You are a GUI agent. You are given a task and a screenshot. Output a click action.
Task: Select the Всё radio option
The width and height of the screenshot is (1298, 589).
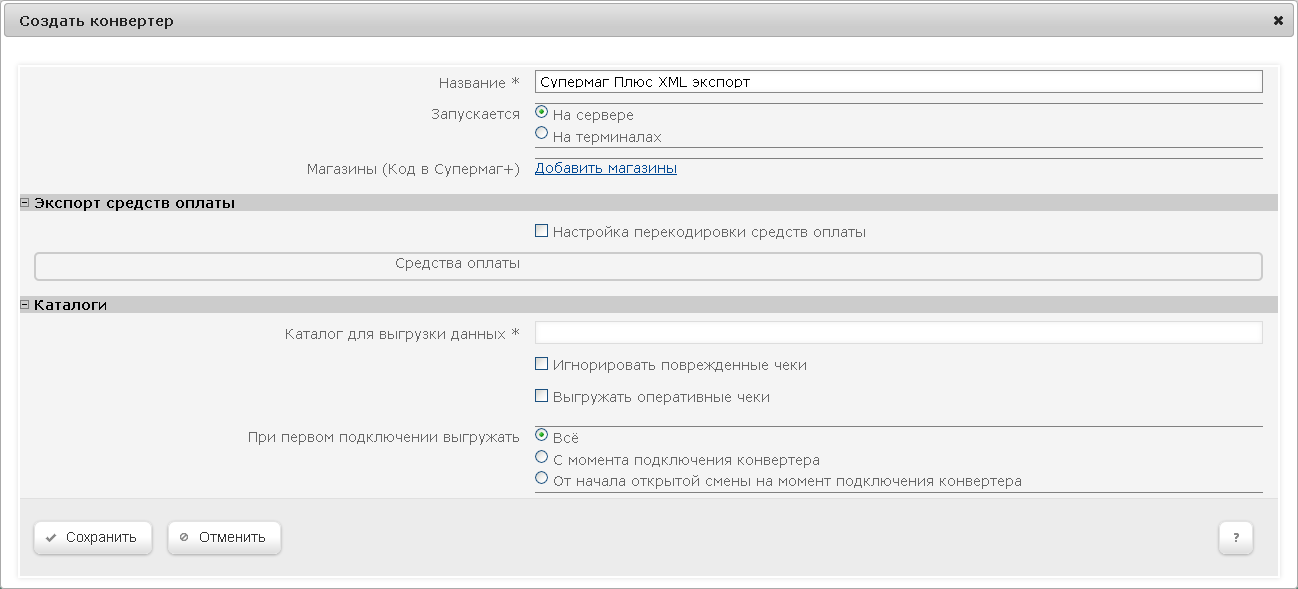coord(542,436)
